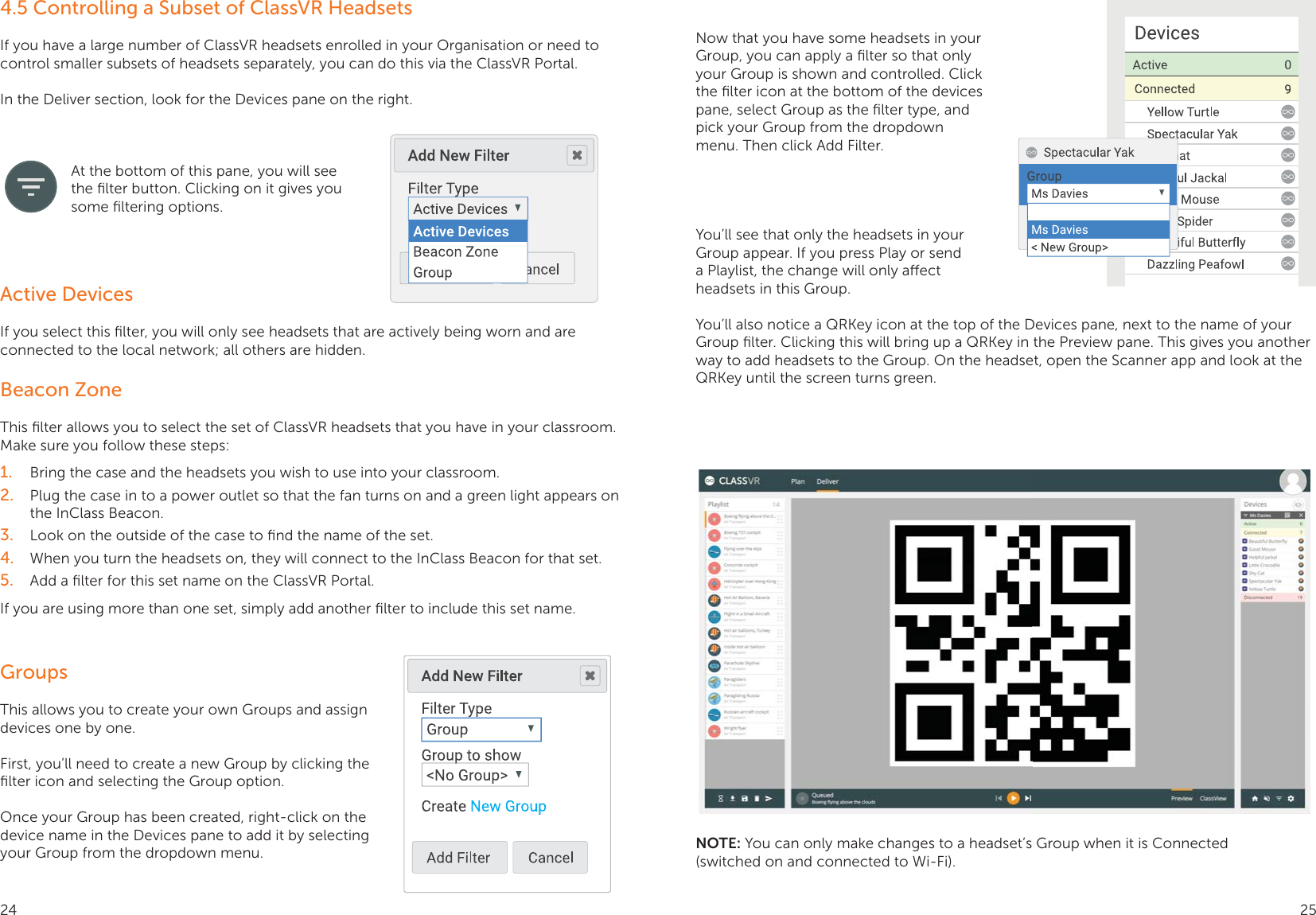Click the playlist save icon
Image resolution: width=1316 pixels, height=915 pixels.
(x=744, y=798)
